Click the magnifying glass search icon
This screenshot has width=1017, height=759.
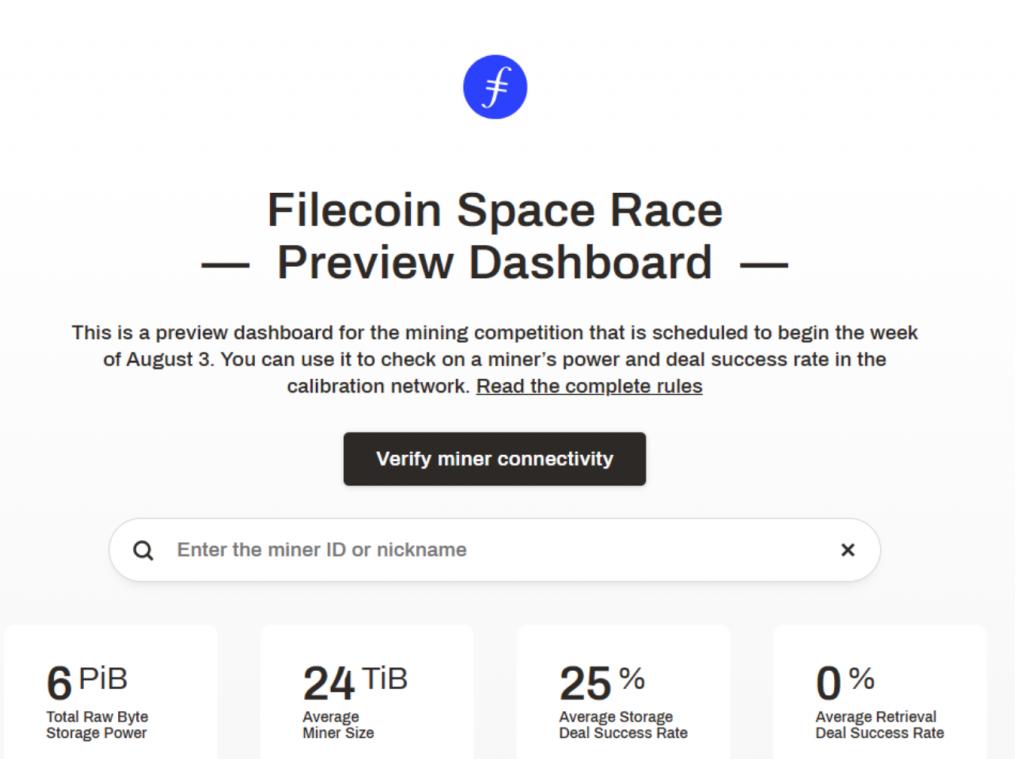pos(143,550)
